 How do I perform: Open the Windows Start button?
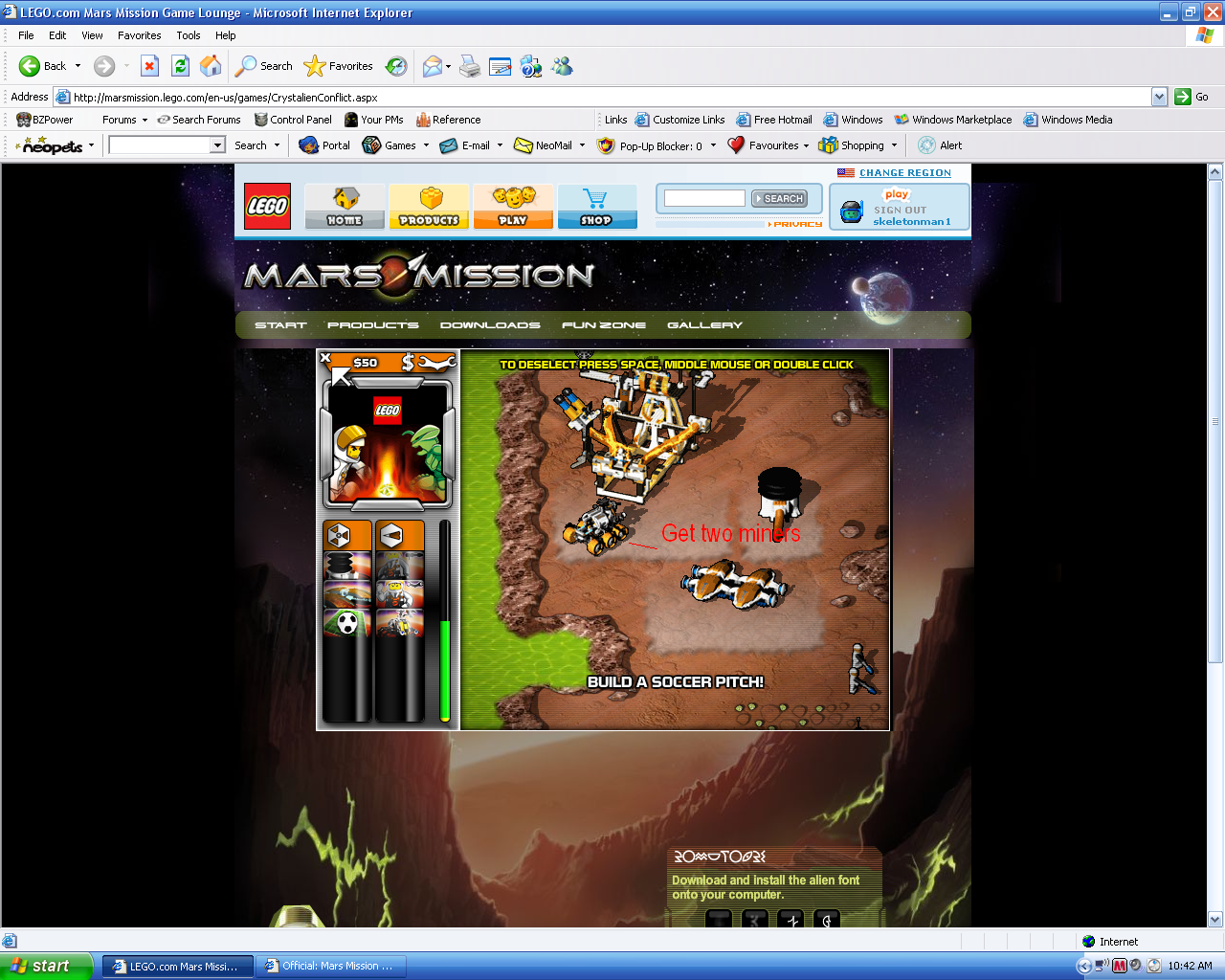coord(46,966)
